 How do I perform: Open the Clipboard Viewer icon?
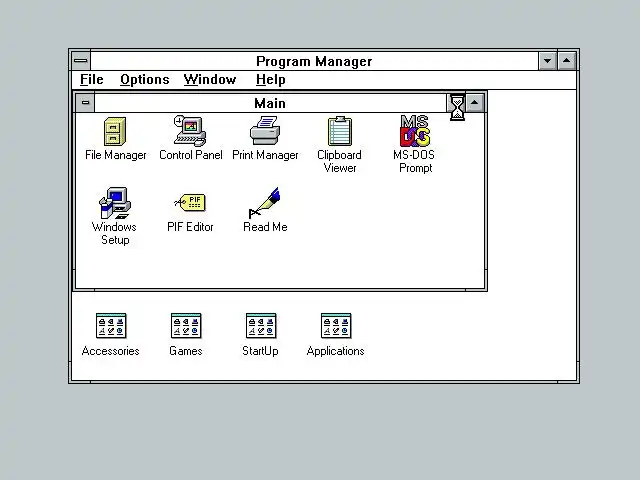340,131
